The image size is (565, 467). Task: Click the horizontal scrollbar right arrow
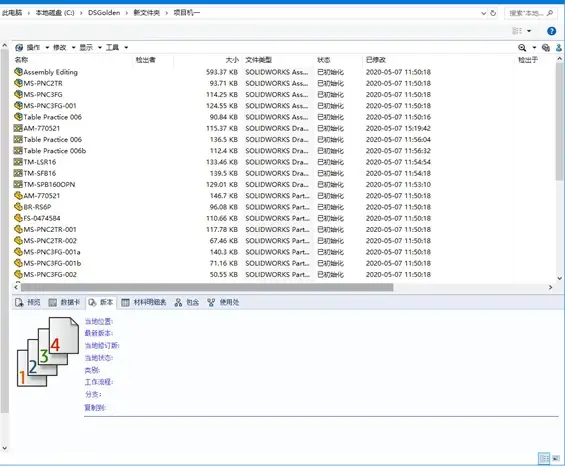(550, 287)
